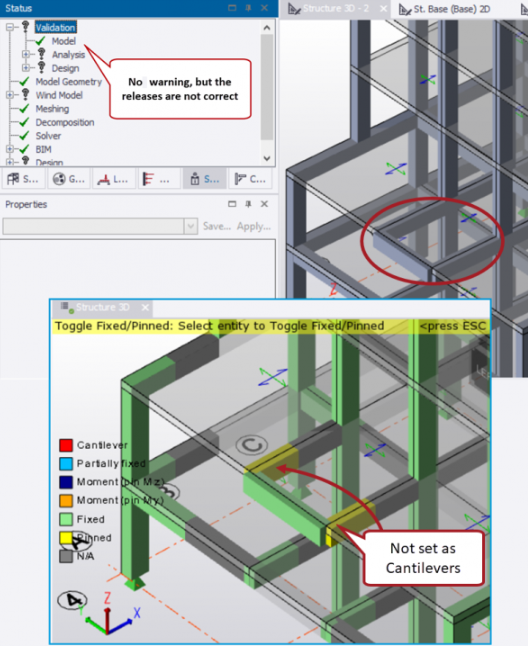528x646 pixels.
Task: Select the Solver status item
Action: (48, 136)
